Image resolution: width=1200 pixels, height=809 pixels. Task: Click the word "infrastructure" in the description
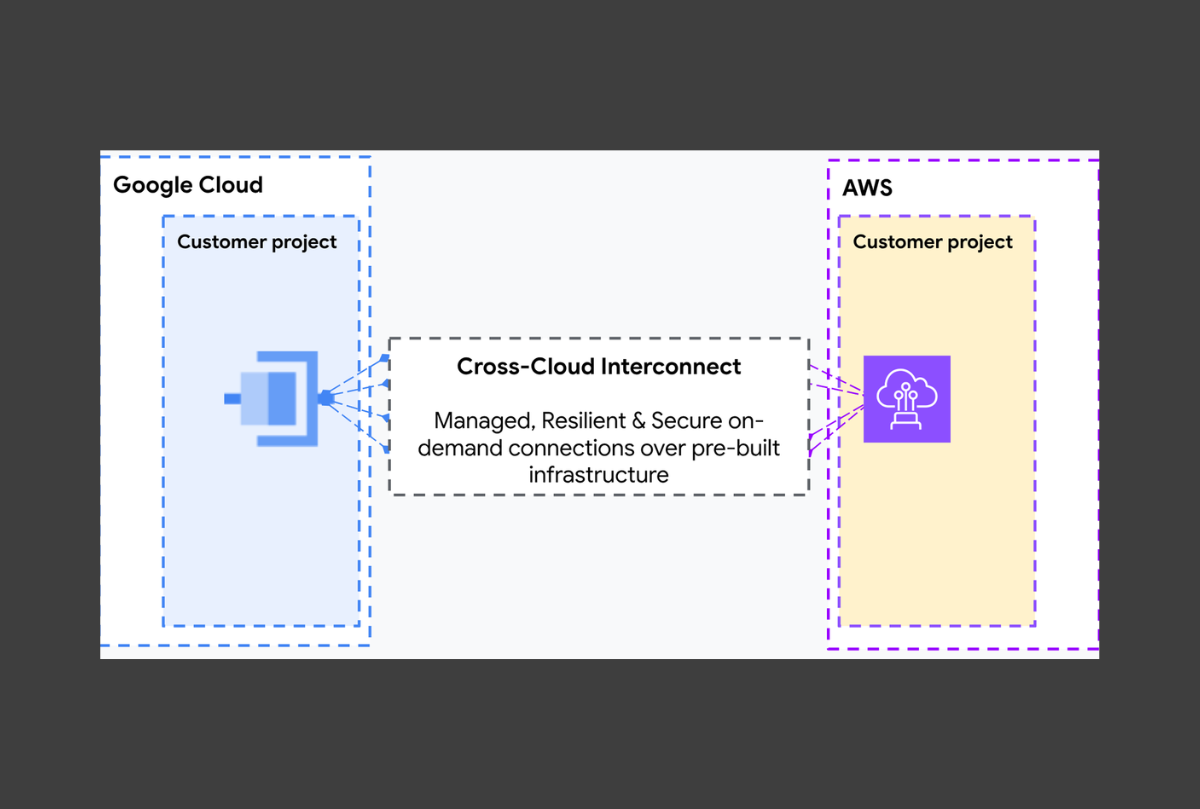coord(599,474)
